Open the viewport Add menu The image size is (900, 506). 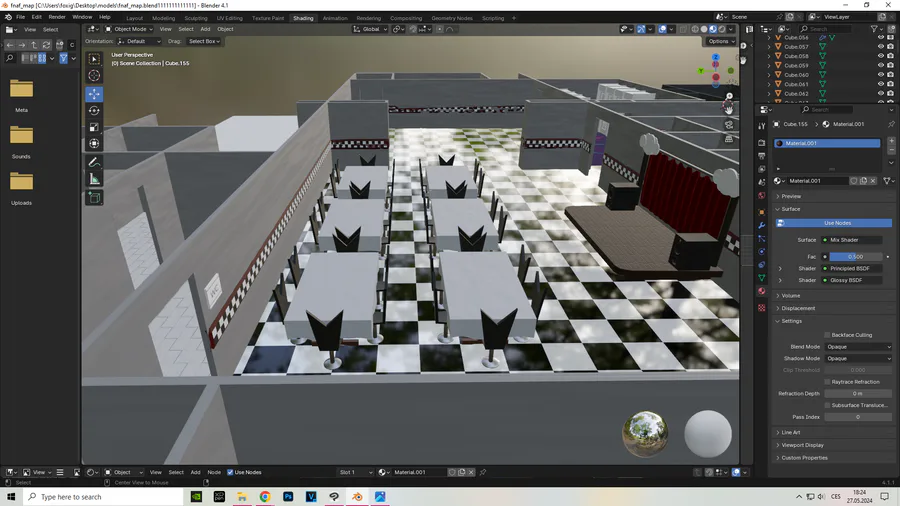[x=205, y=29]
